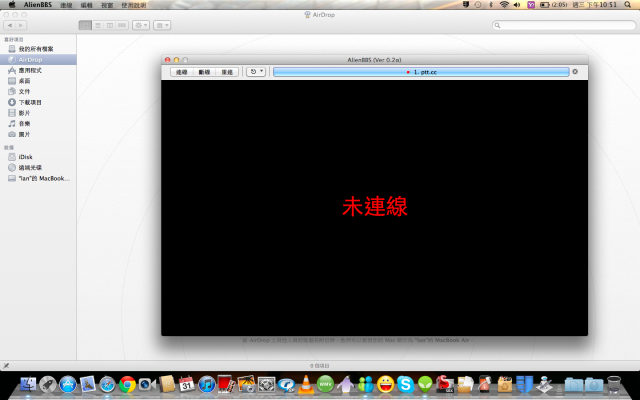Open Google Chrome from the Dock
640x400 pixels.
point(127,384)
